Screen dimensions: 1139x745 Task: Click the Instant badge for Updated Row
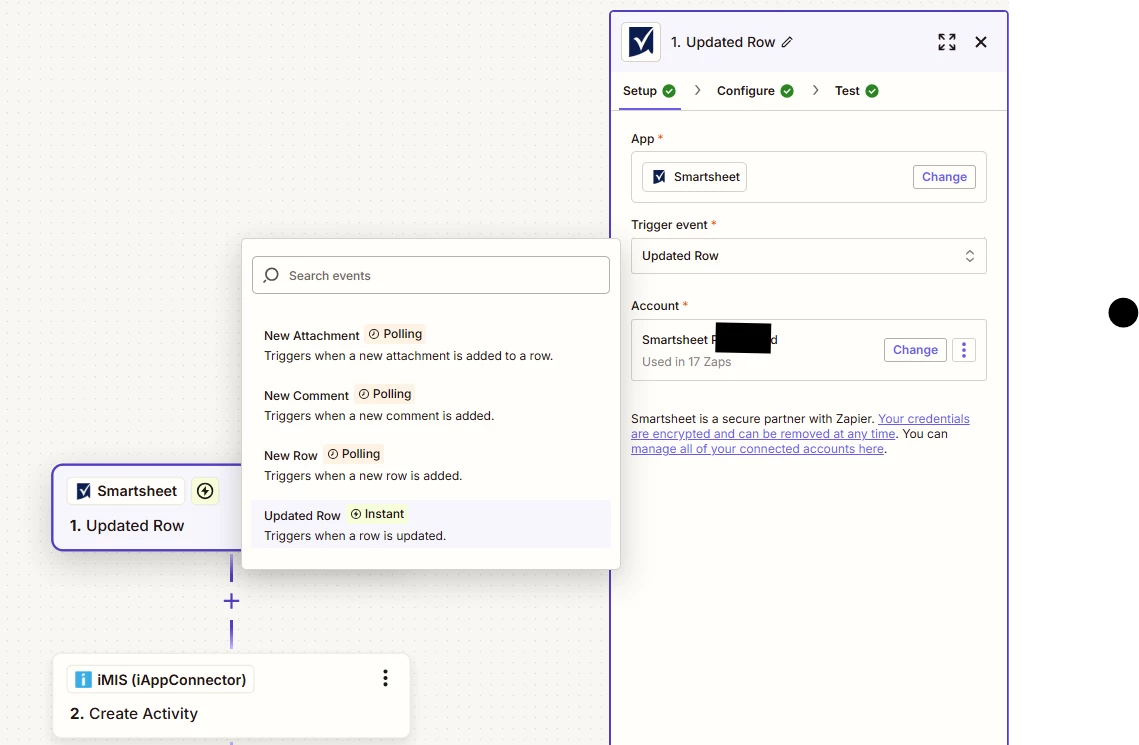pyautogui.click(x=377, y=514)
